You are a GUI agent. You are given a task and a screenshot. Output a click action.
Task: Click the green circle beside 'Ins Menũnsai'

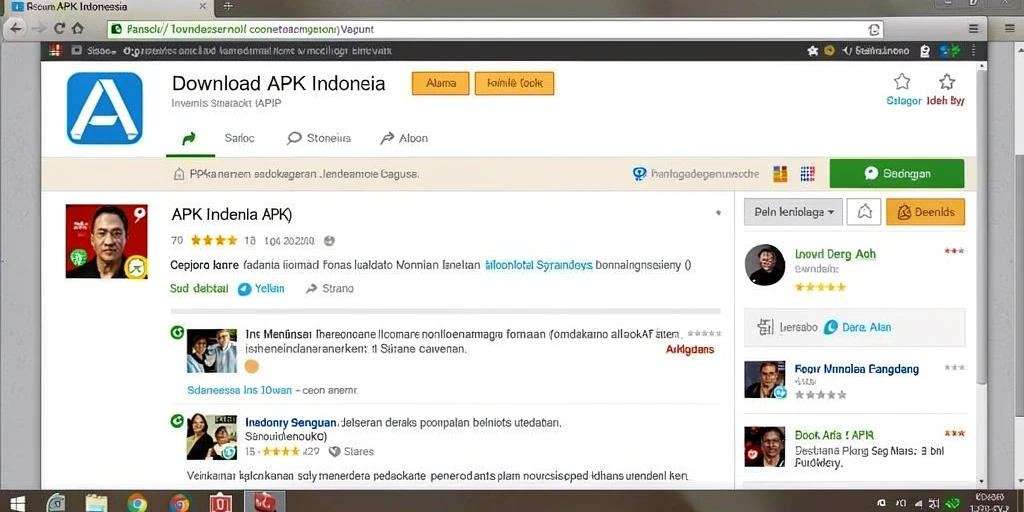pos(177,333)
